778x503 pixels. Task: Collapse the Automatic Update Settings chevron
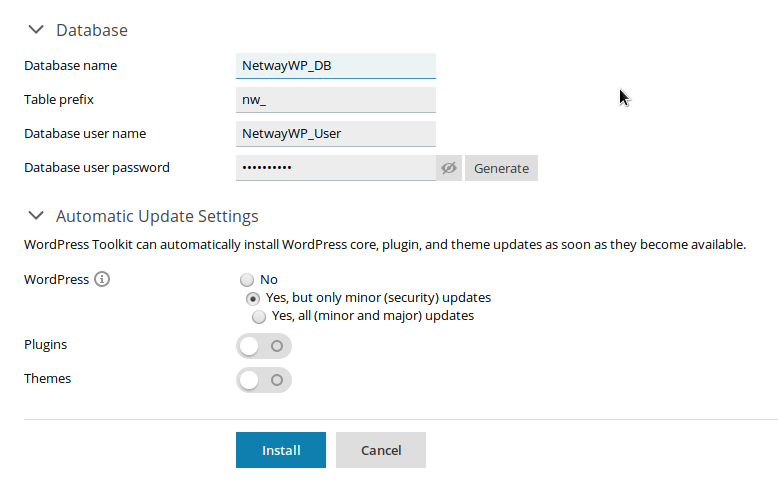pyautogui.click(x=36, y=216)
